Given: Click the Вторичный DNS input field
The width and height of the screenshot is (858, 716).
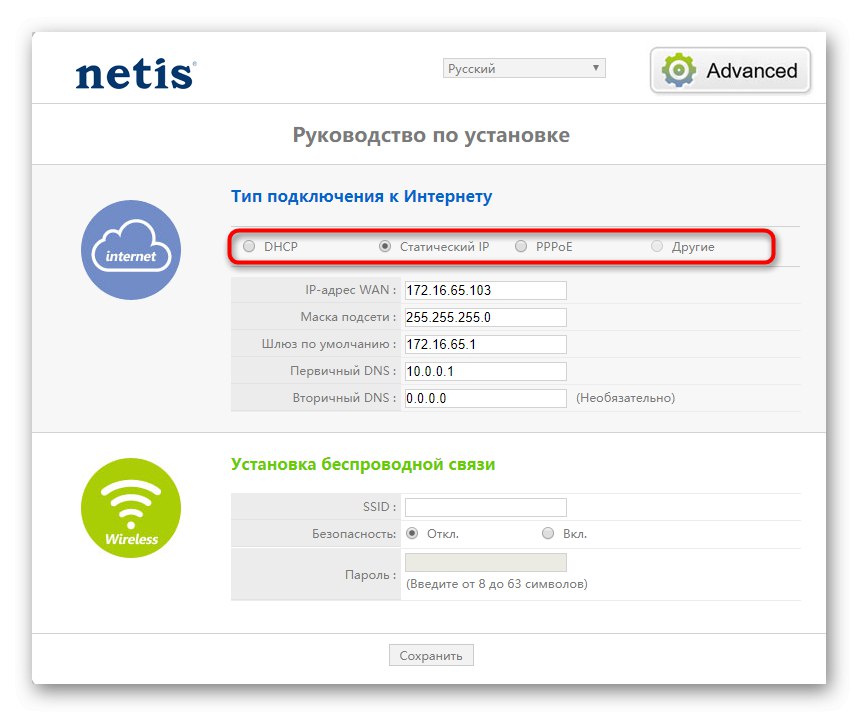Looking at the screenshot, I should (x=484, y=398).
